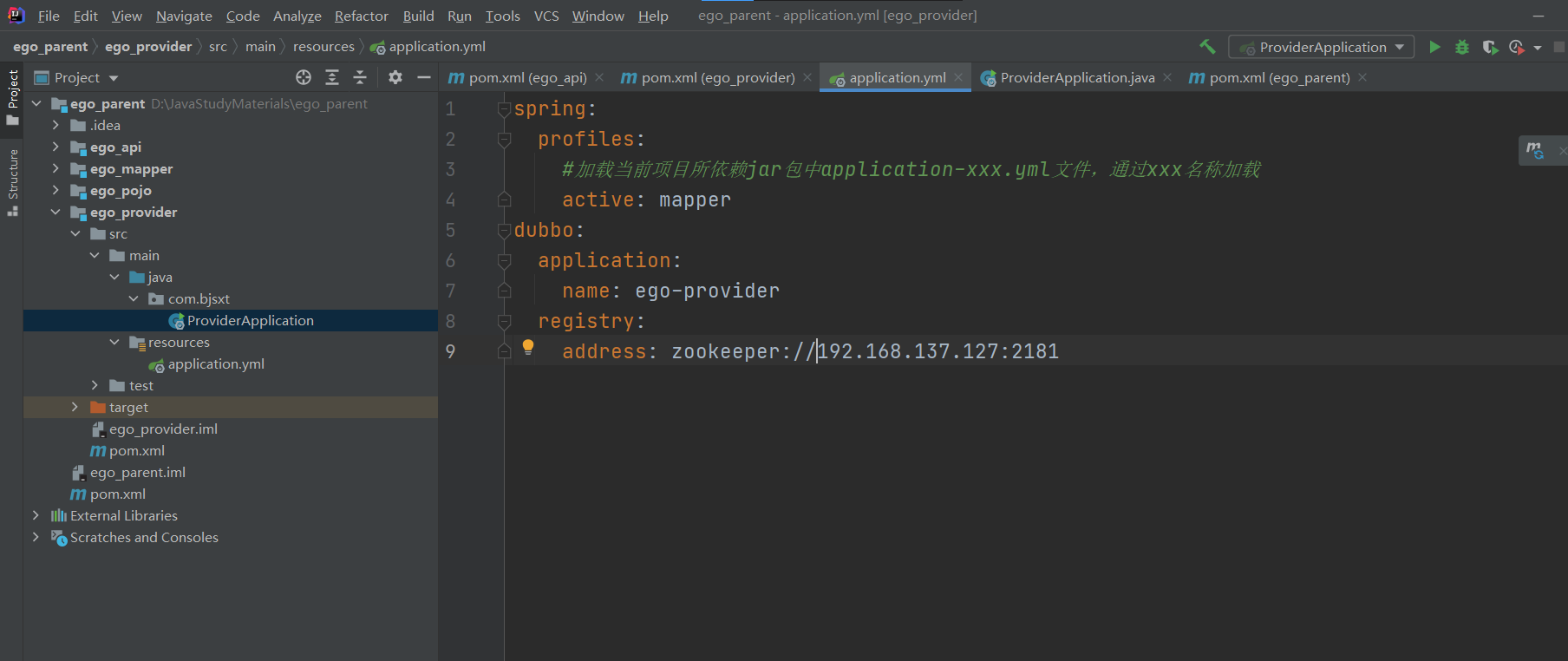Click the IntelliJ IDEA application logo
1568x661 pixels.
16,15
